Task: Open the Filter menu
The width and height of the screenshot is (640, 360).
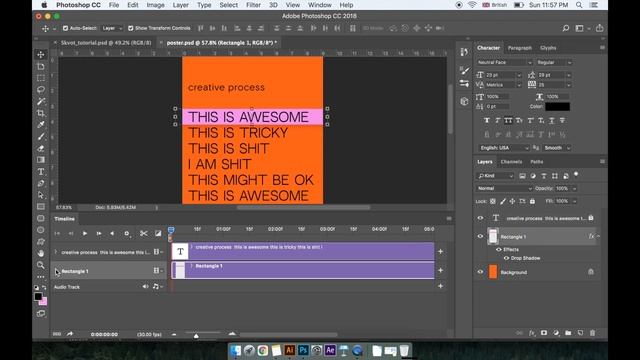Action: click(253, 5)
